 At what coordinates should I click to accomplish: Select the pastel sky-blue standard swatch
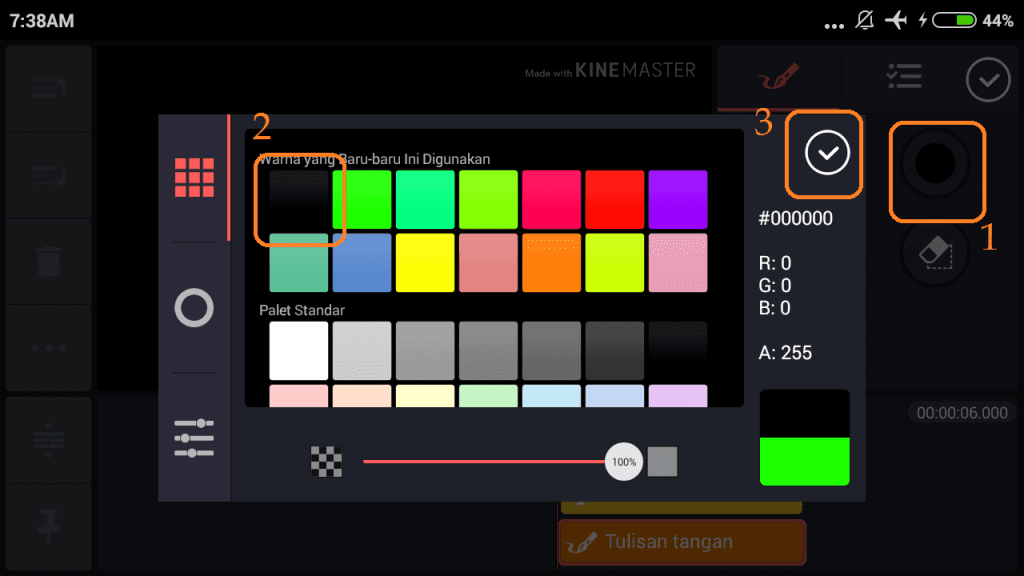tap(551, 396)
